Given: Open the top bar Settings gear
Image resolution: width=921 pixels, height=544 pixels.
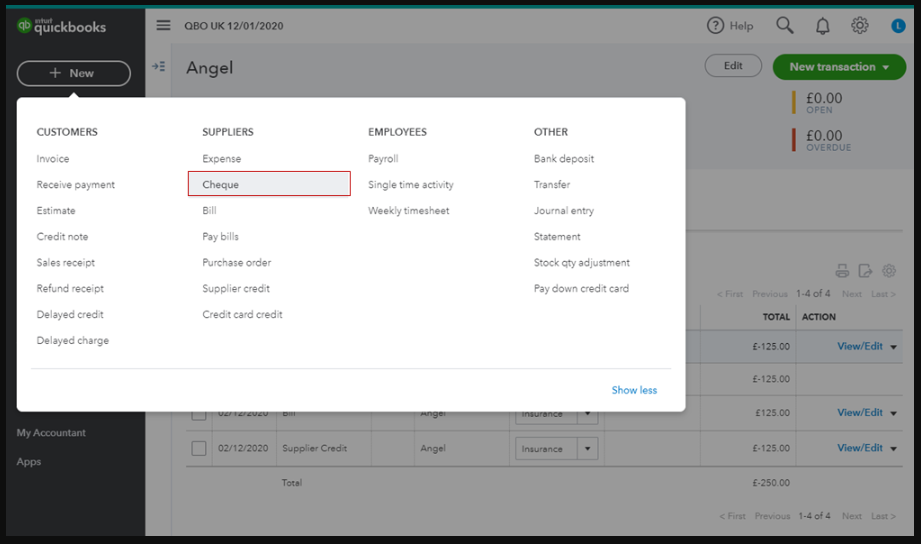Looking at the screenshot, I should pos(859,26).
